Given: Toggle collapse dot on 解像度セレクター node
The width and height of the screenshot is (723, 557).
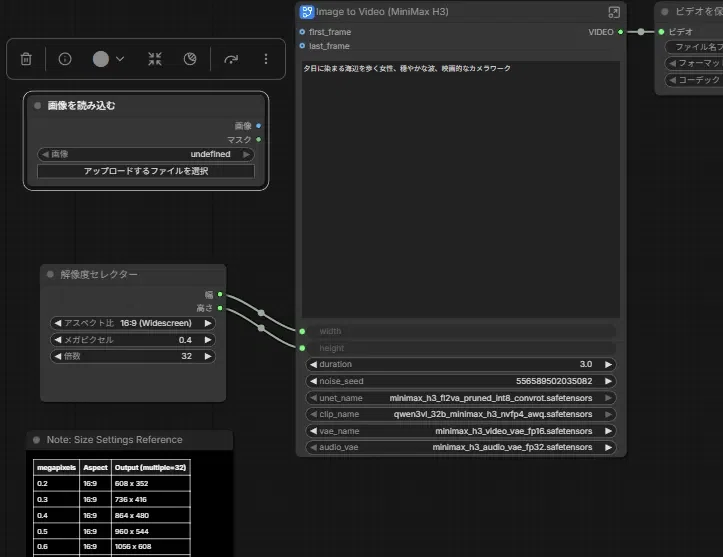Looking at the screenshot, I should [x=50, y=274].
